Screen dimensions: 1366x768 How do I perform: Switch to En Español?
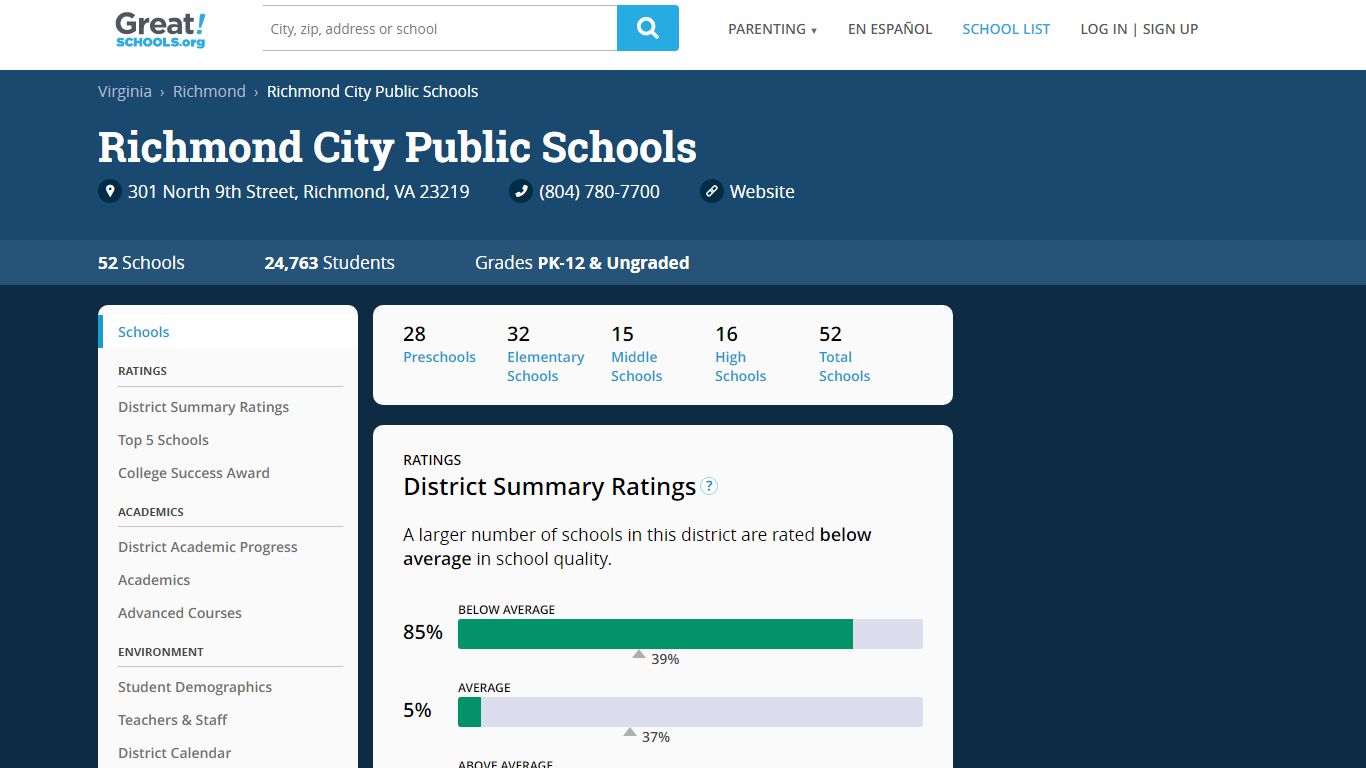[890, 29]
